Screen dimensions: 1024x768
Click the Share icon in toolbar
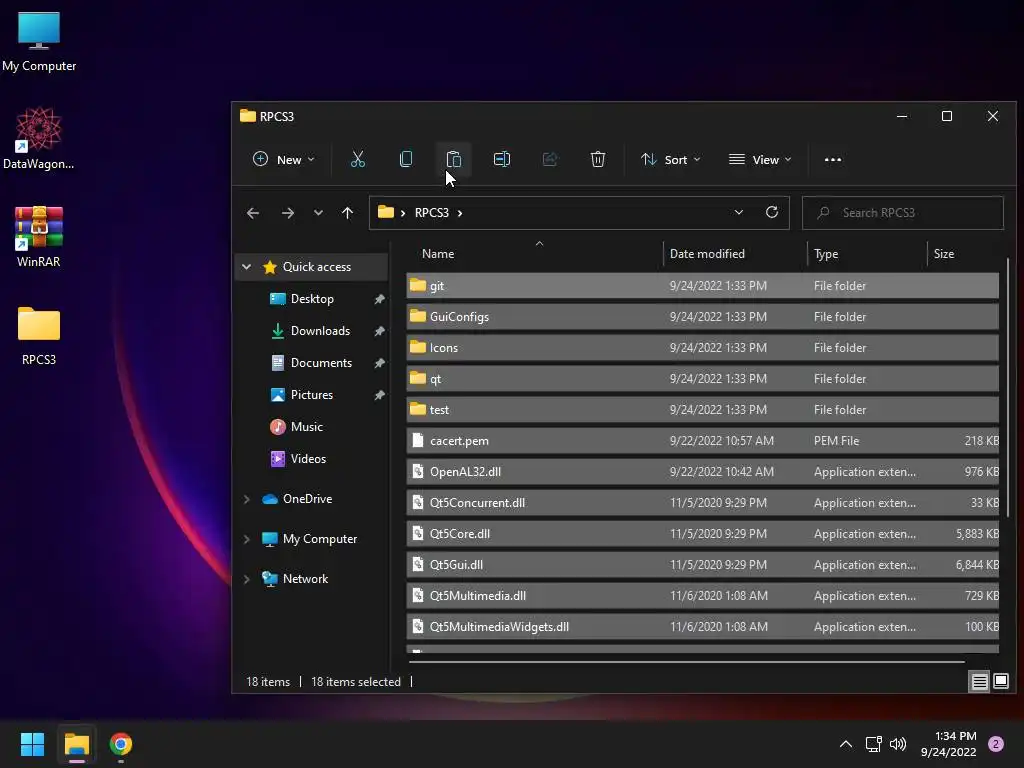click(550, 159)
